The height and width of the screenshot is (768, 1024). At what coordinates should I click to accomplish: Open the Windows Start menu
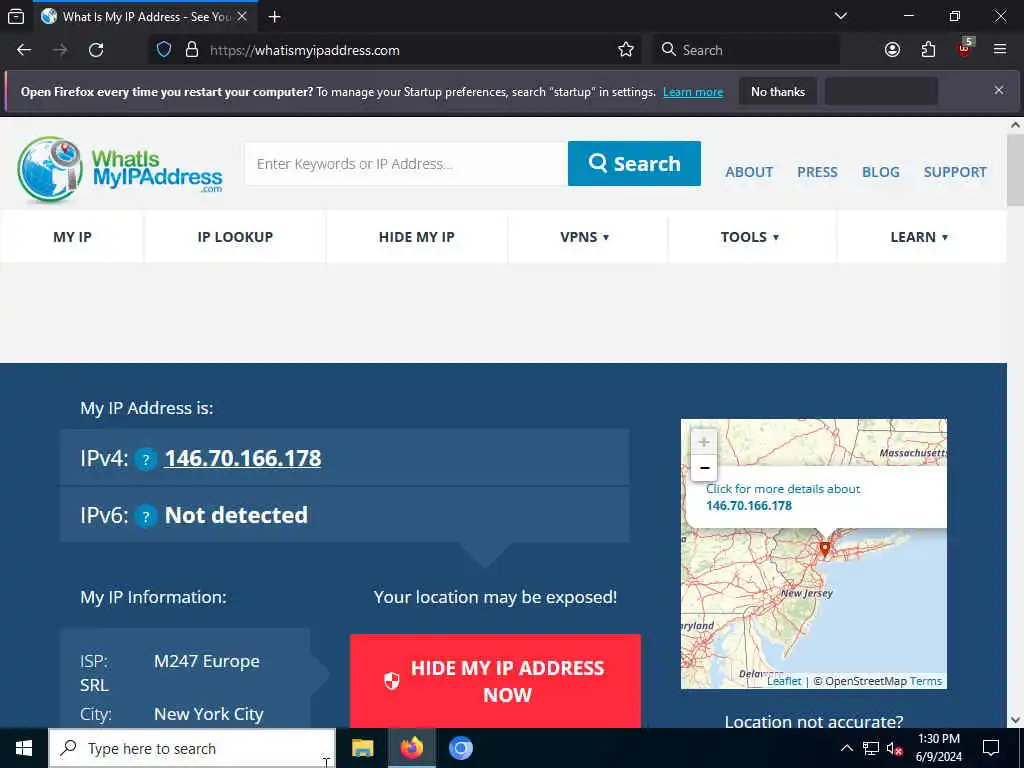(x=24, y=748)
